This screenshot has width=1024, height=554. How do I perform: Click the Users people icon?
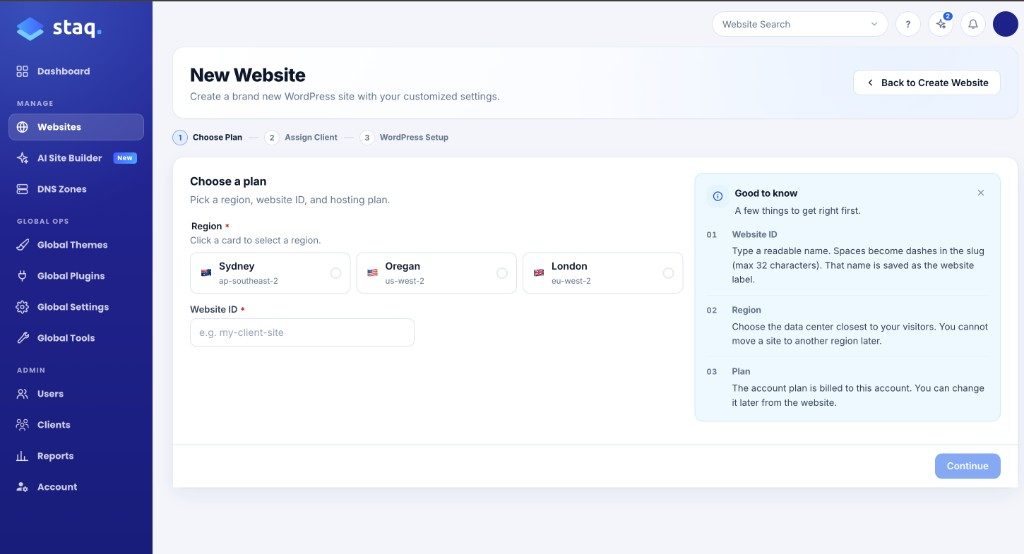click(22, 394)
